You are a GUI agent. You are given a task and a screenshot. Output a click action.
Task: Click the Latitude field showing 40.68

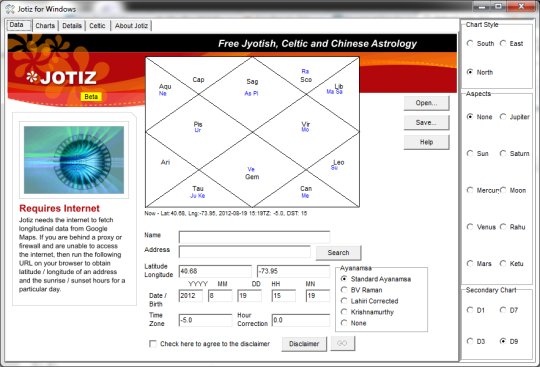(215, 271)
